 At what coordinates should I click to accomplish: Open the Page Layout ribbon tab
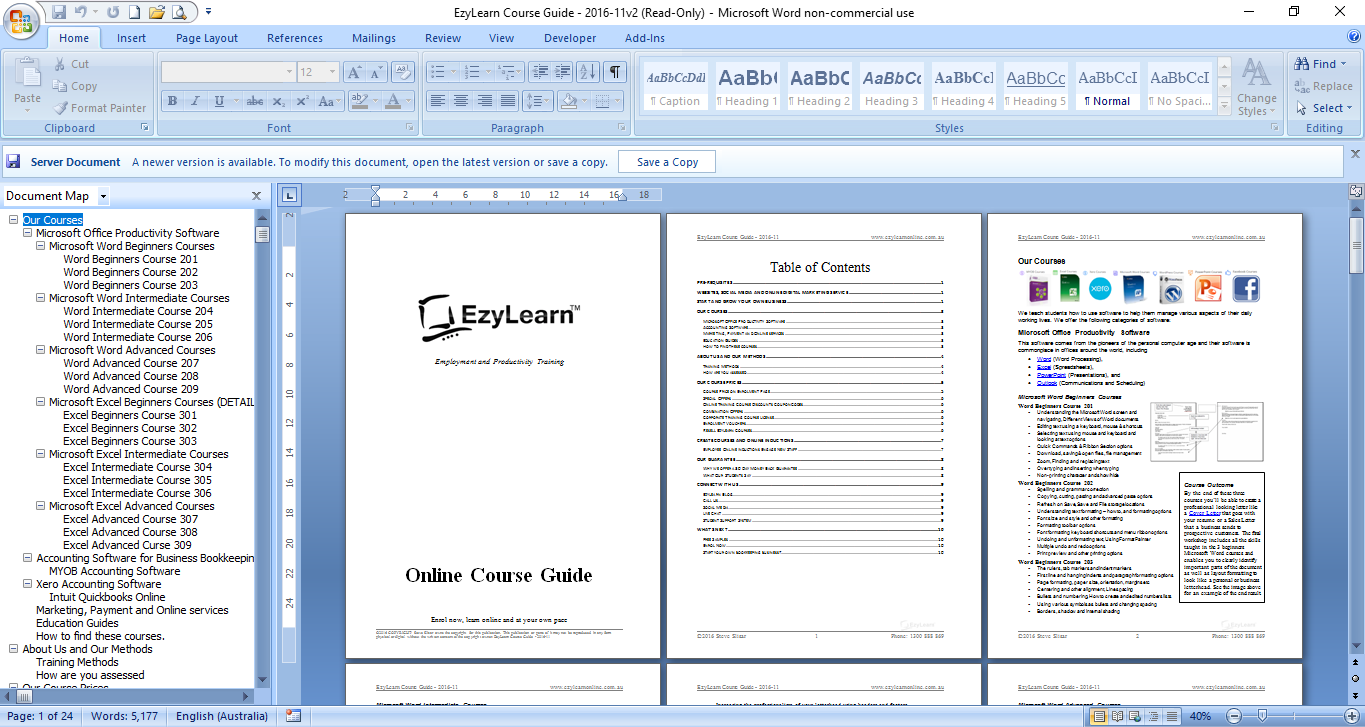(207, 38)
